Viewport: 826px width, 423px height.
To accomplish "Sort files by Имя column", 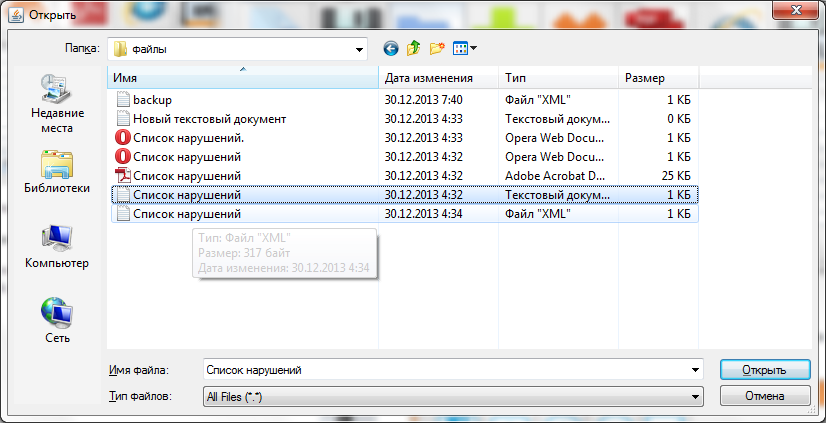I will pos(243,78).
